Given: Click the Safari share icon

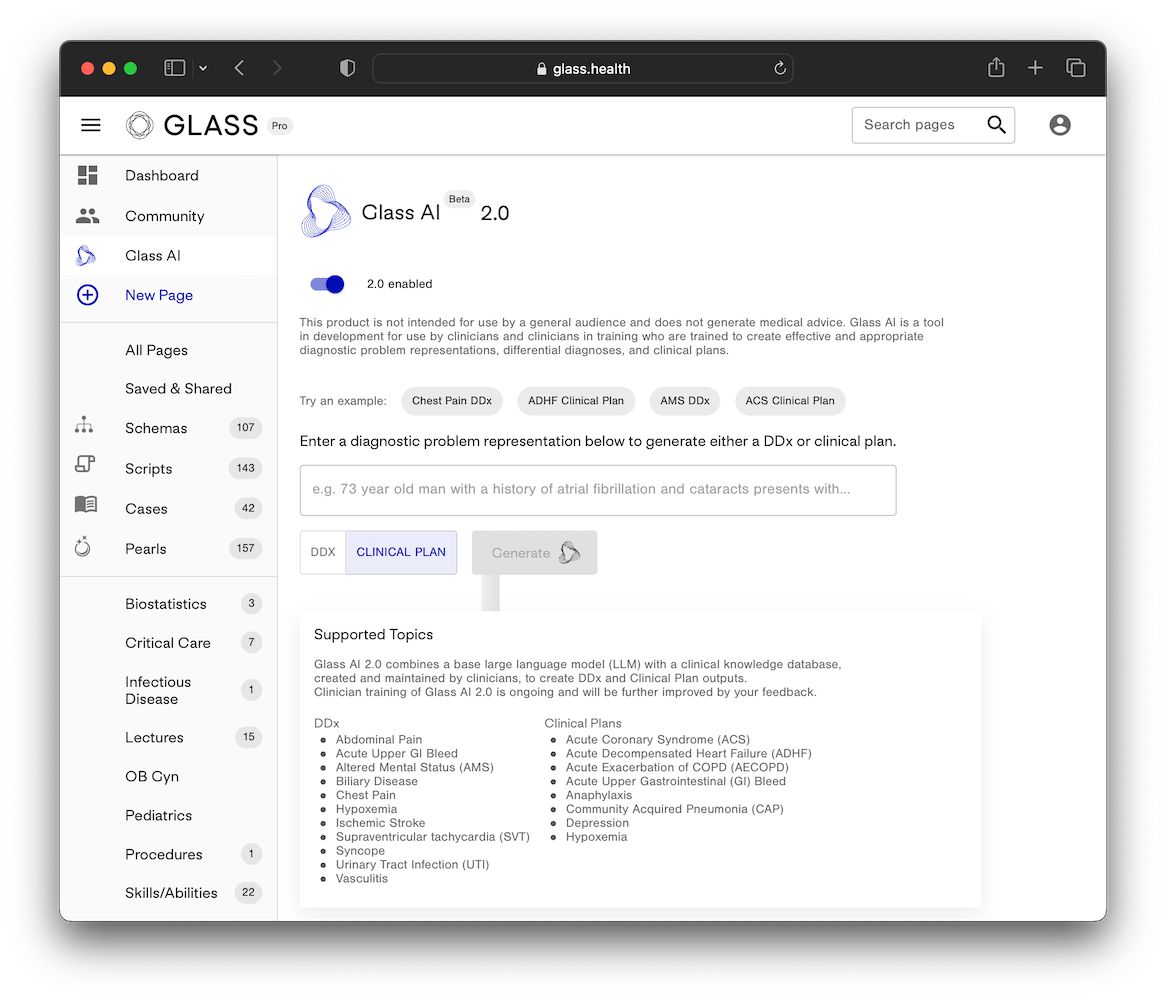Looking at the screenshot, I should [996, 68].
